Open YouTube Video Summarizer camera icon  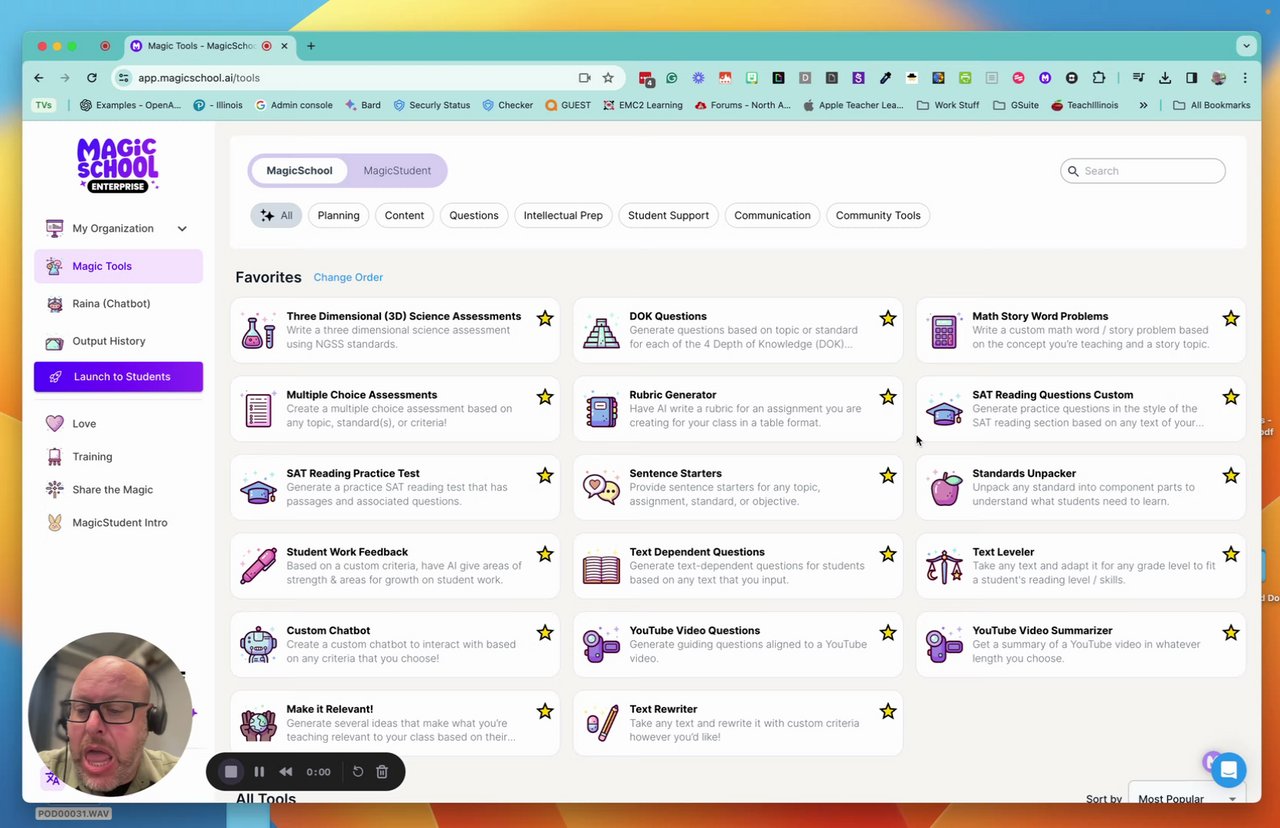coord(944,645)
